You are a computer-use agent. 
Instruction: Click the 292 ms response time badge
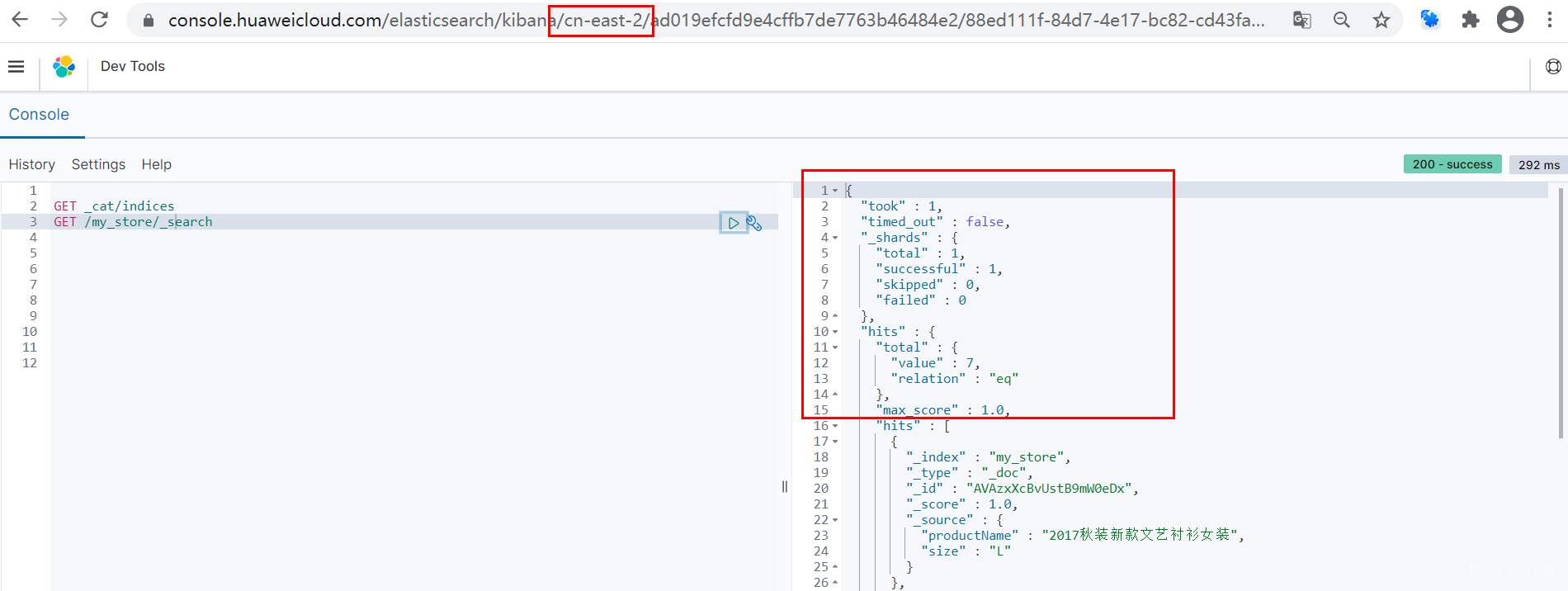point(1539,164)
